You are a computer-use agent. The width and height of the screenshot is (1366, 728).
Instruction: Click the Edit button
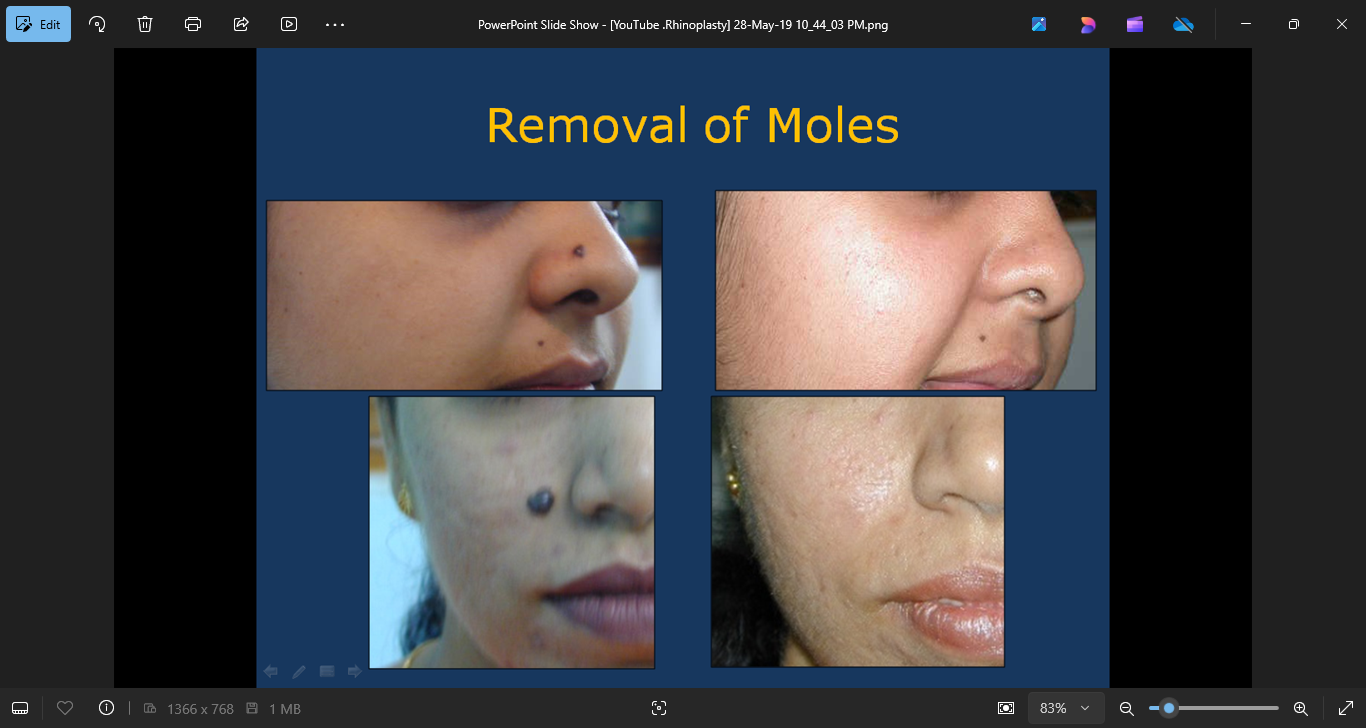(39, 24)
